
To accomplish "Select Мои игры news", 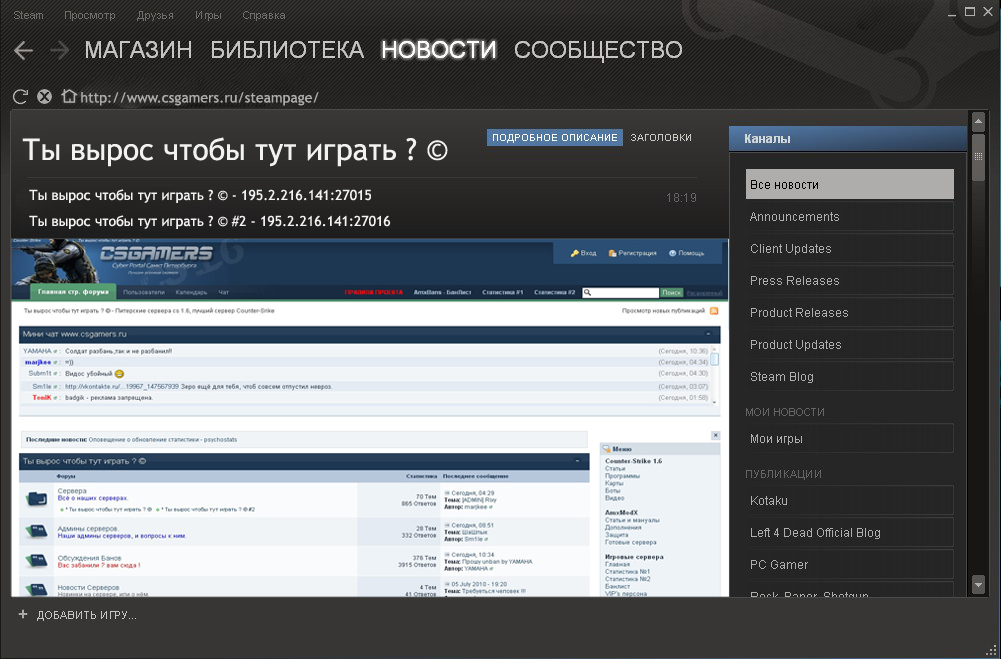I will click(x=850, y=439).
